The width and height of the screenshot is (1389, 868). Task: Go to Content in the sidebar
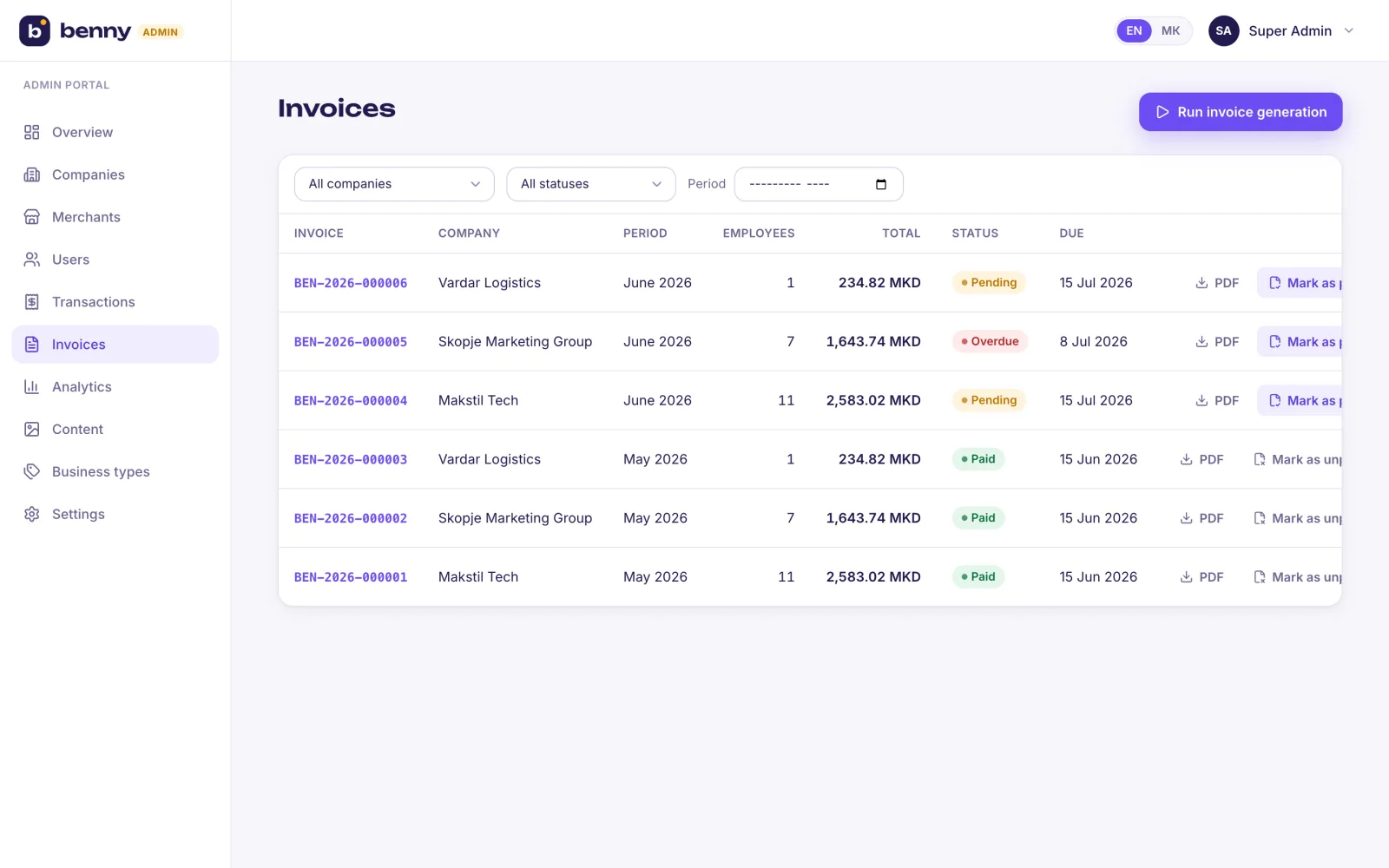point(115,429)
